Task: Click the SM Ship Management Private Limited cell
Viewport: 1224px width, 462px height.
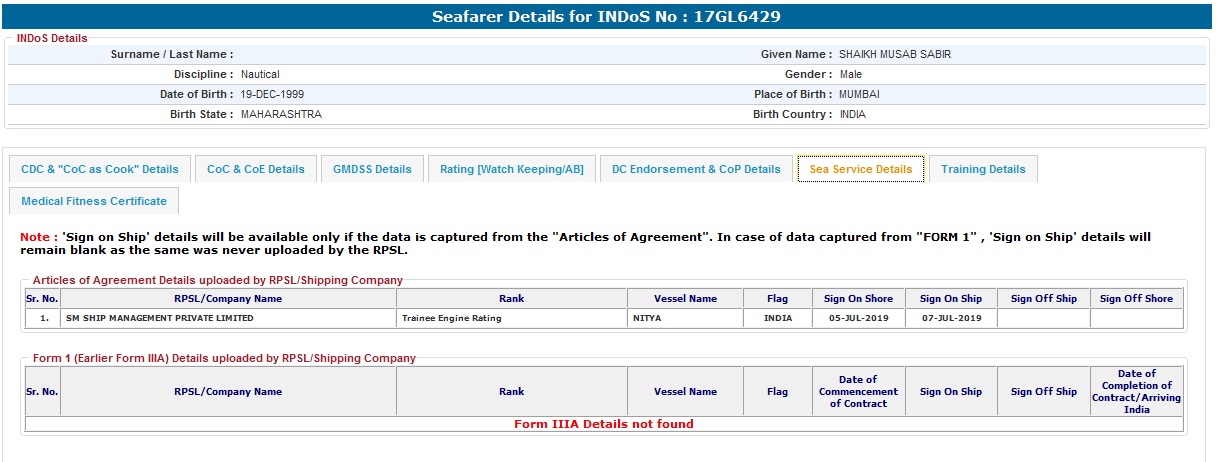Action: tap(160, 319)
